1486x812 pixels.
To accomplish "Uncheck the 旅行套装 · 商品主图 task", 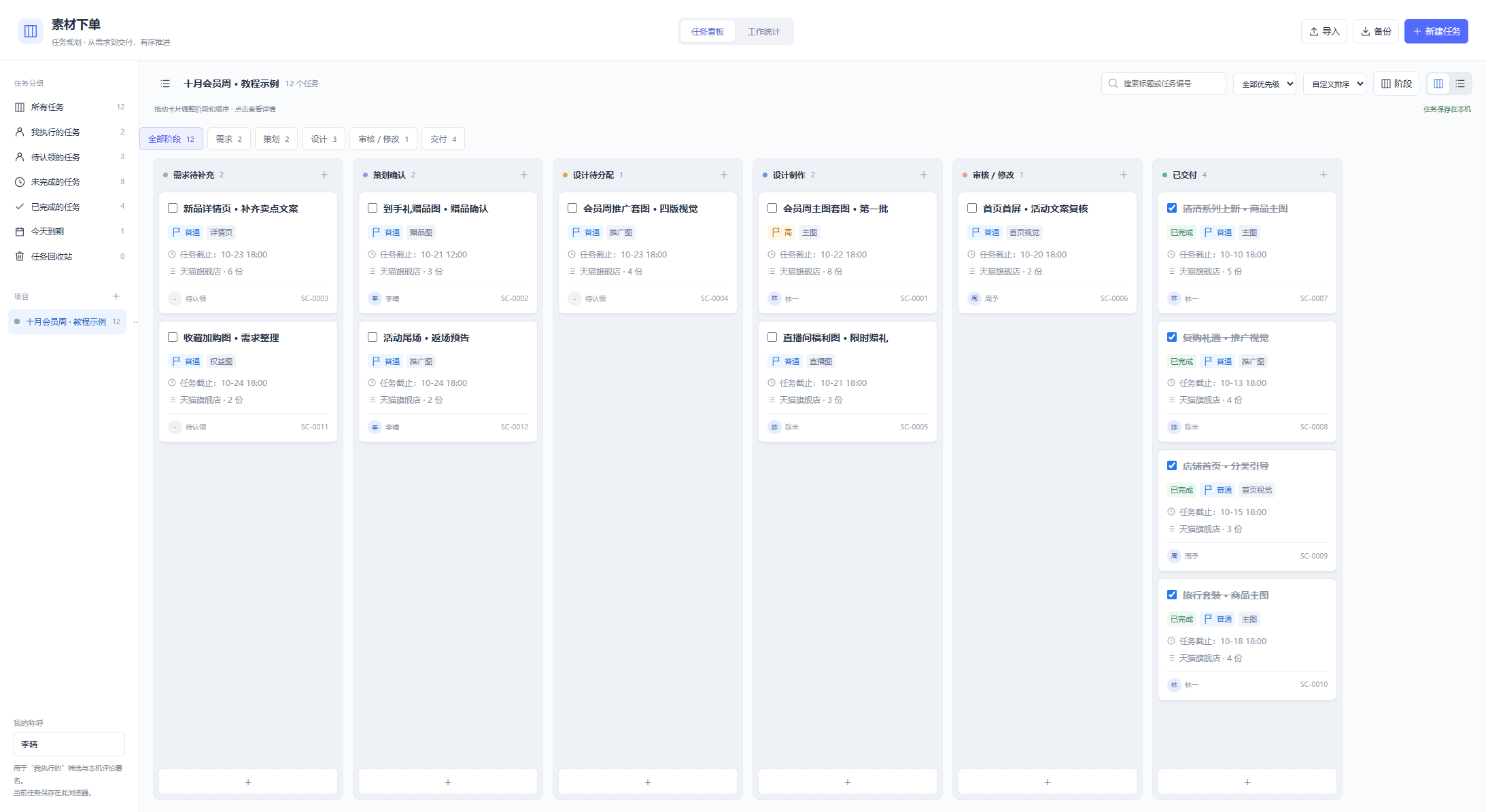I will click(x=1172, y=595).
